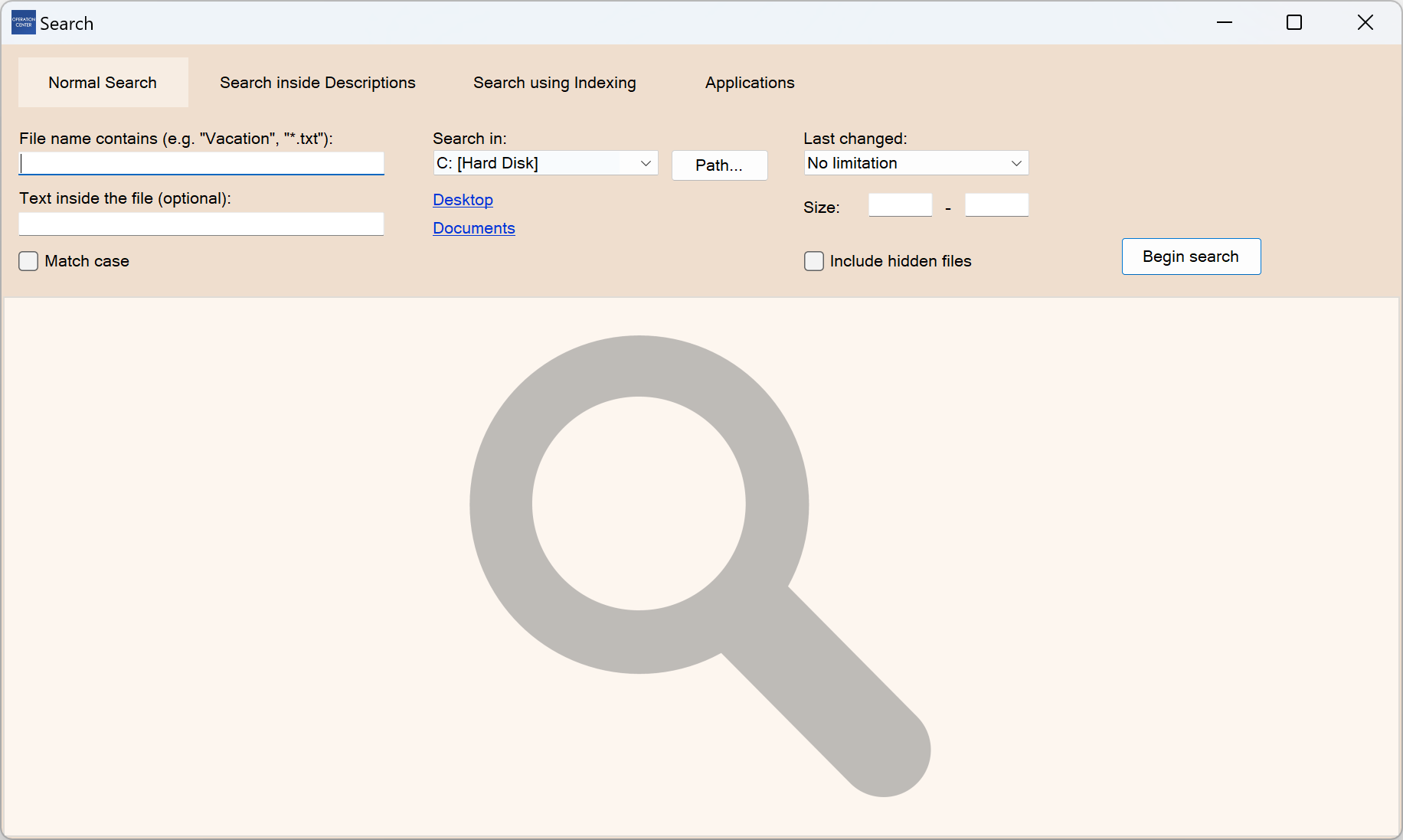
Task: Enable the Match case checkbox
Action: click(28, 261)
